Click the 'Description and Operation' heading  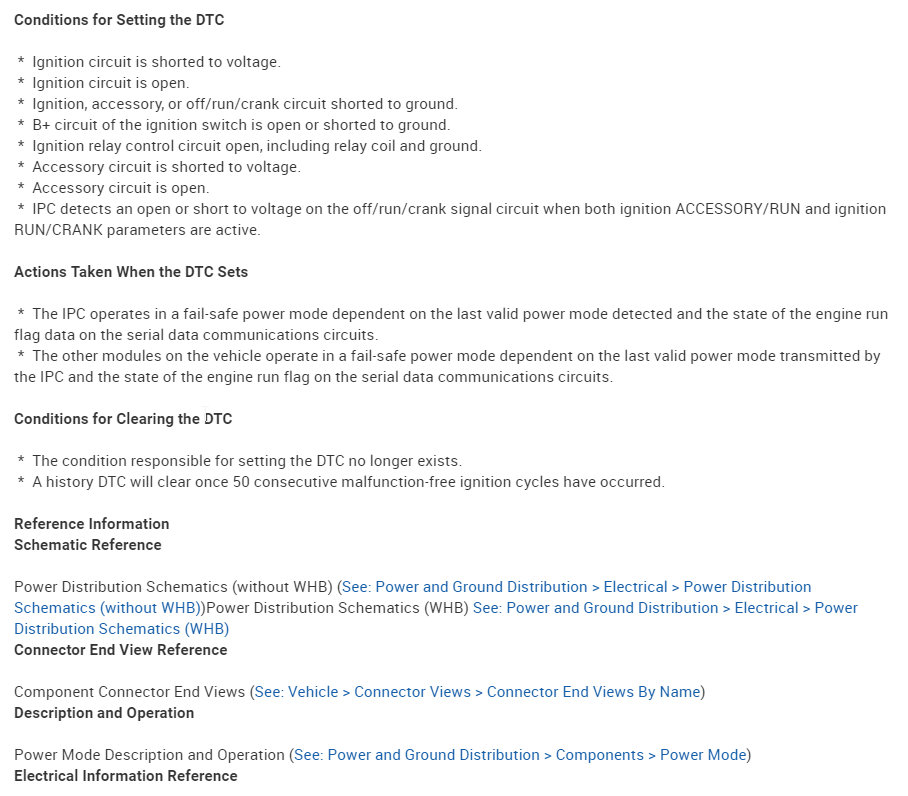[x=104, y=713]
